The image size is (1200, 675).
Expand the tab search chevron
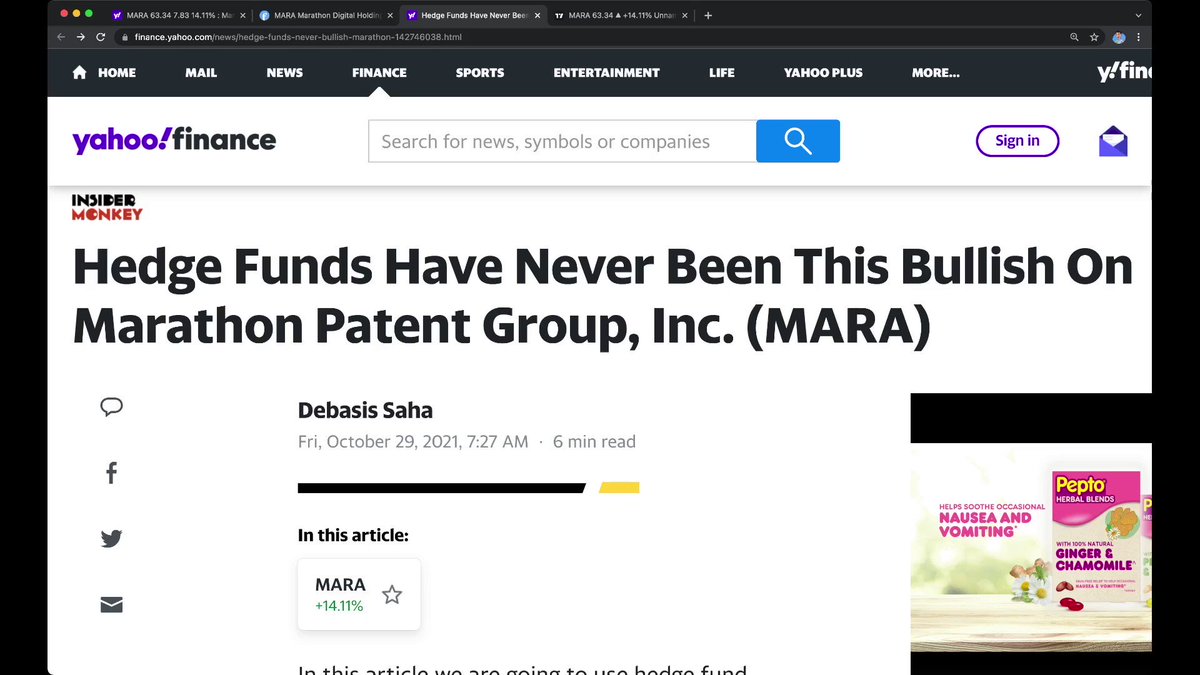(x=1138, y=15)
